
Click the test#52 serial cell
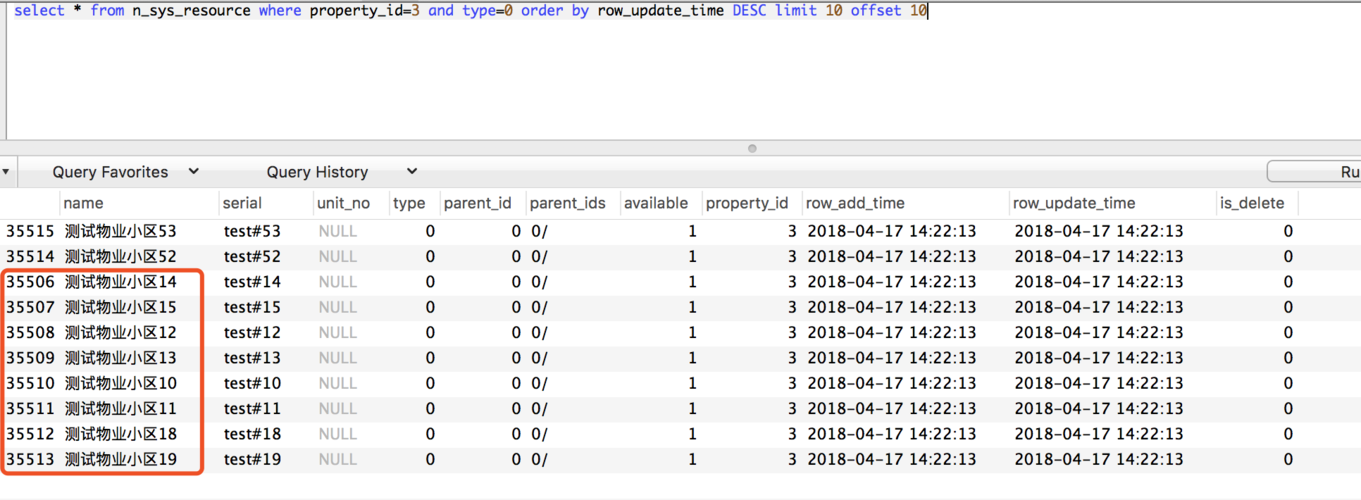click(252, 257)
